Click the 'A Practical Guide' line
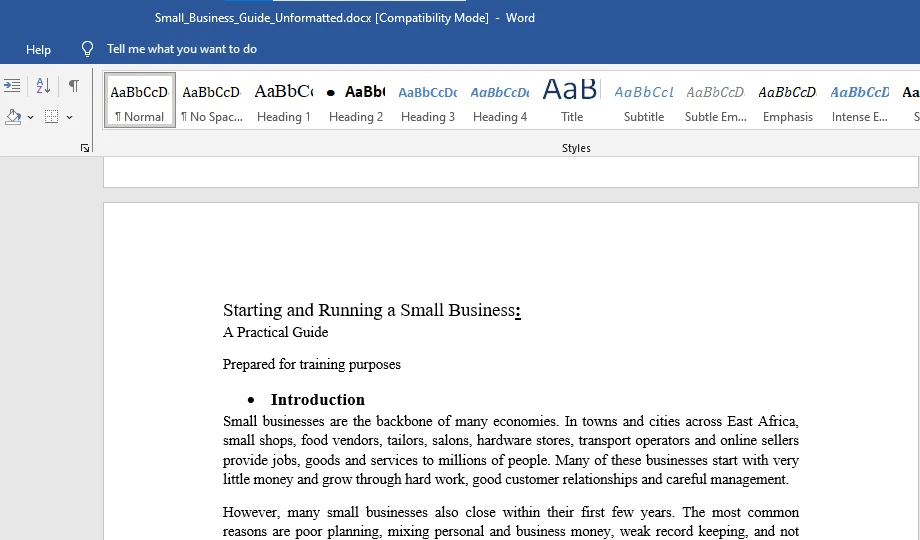920x540 pixels. click(x=276, y=332)
